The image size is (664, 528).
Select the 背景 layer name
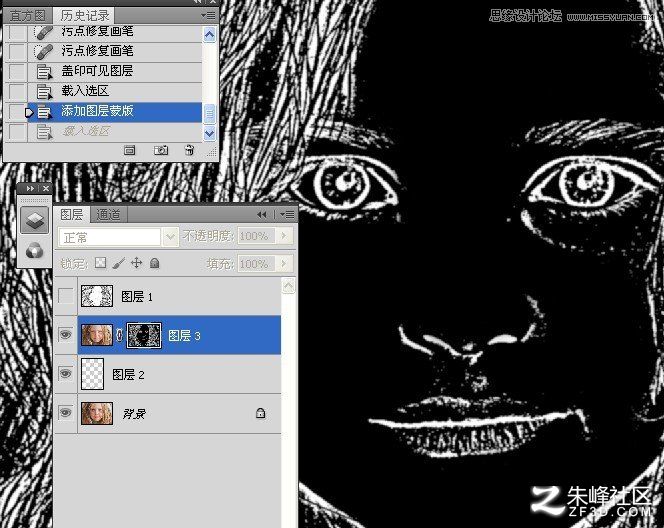pos(134,414)
